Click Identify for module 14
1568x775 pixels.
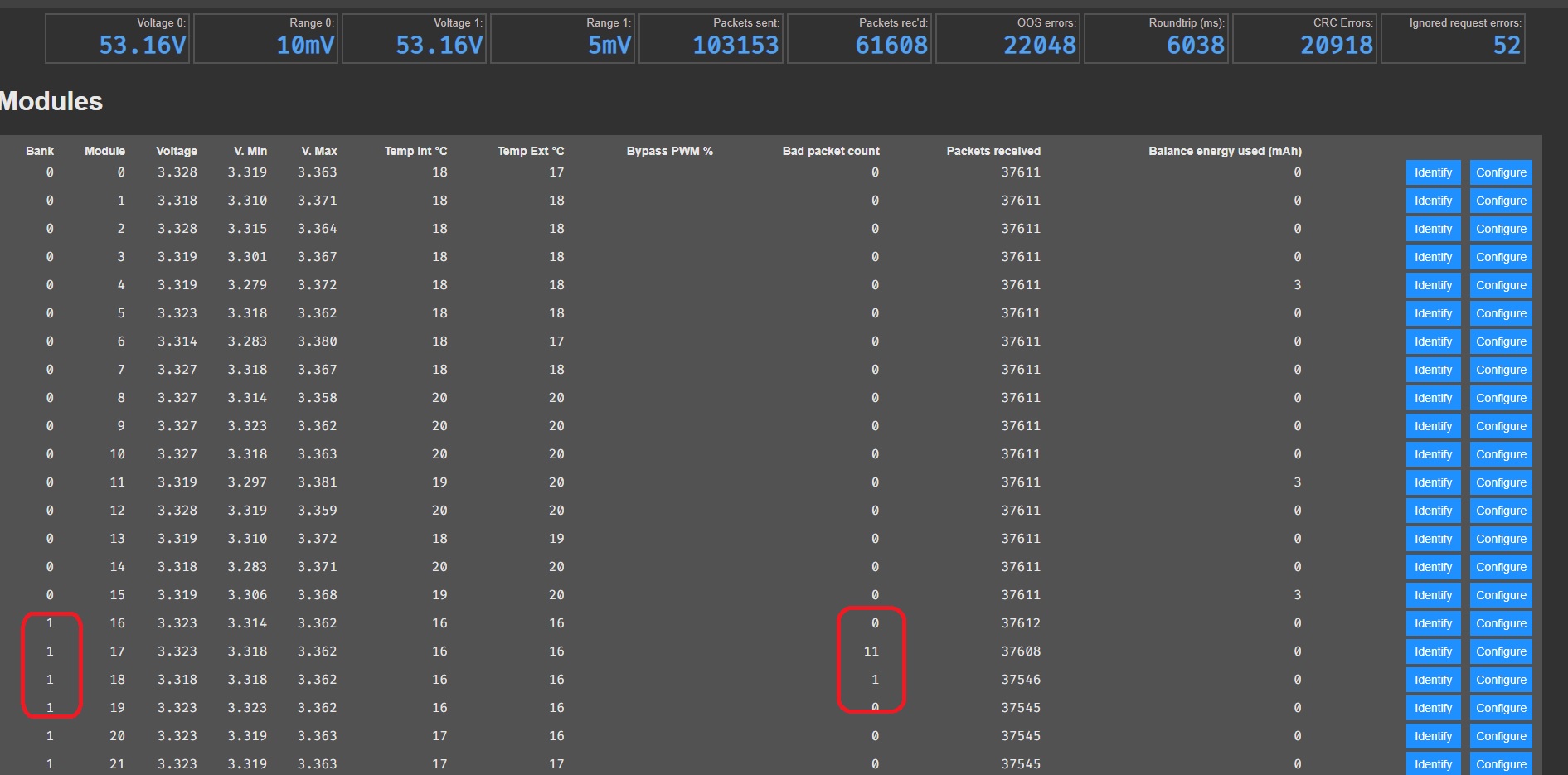(x=1433, y=567)
